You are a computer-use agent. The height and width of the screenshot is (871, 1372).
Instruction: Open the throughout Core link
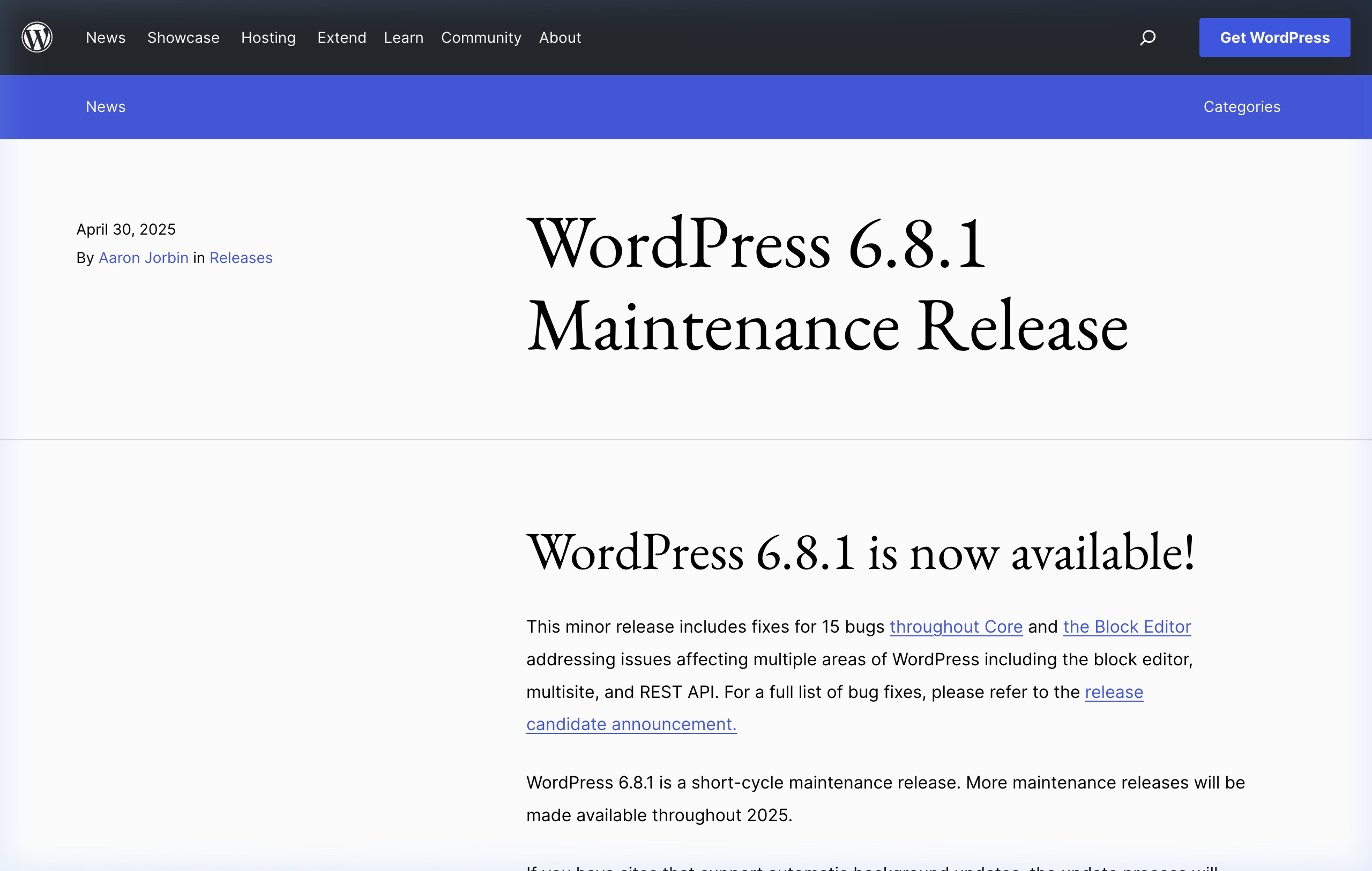tap(956, 627)
